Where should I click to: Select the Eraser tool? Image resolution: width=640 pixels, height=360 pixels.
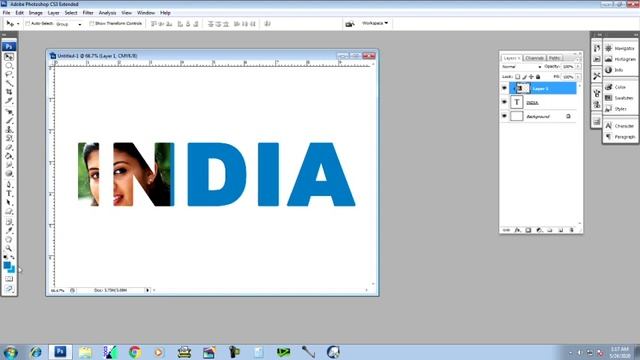click(9, 147)
